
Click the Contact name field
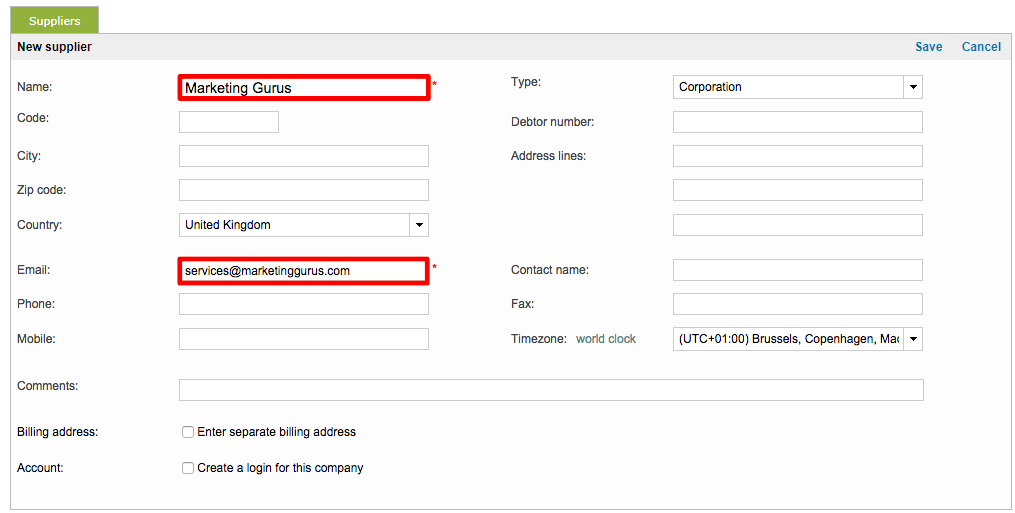click(797, 270)
